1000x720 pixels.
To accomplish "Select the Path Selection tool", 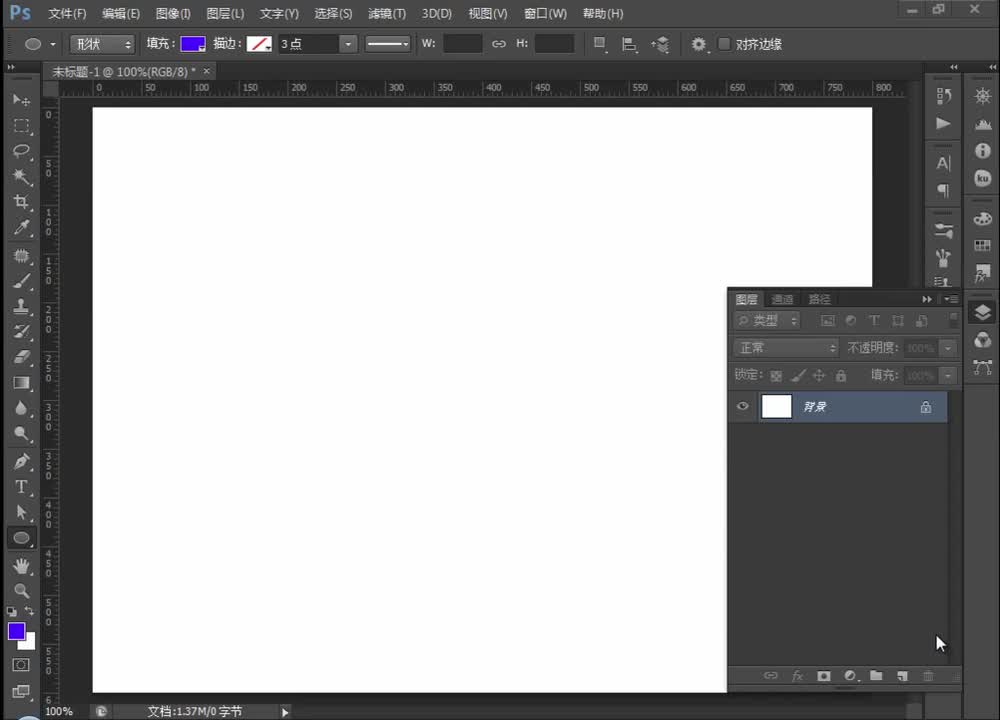I will click(x=21, y=512).
